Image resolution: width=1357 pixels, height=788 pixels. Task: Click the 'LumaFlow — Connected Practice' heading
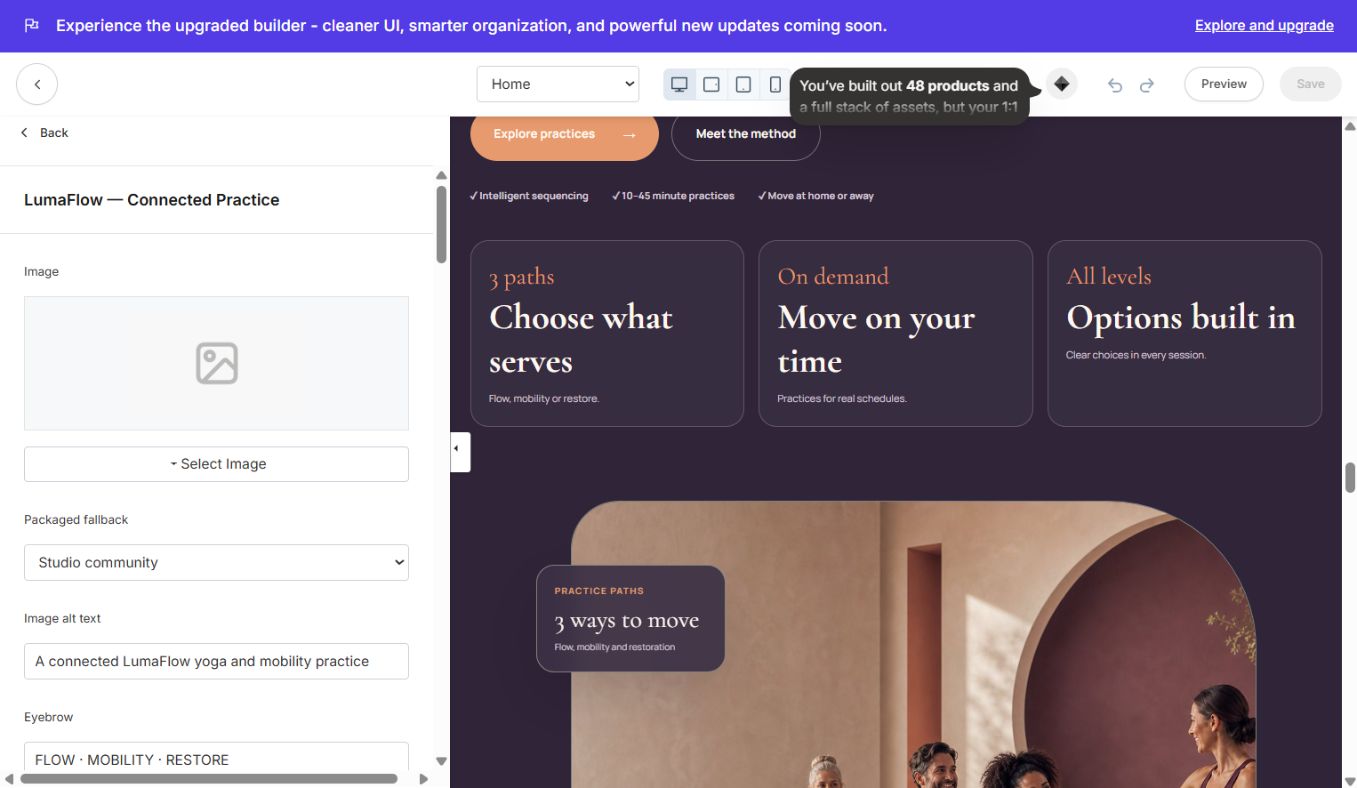click(x=152, y=200)
